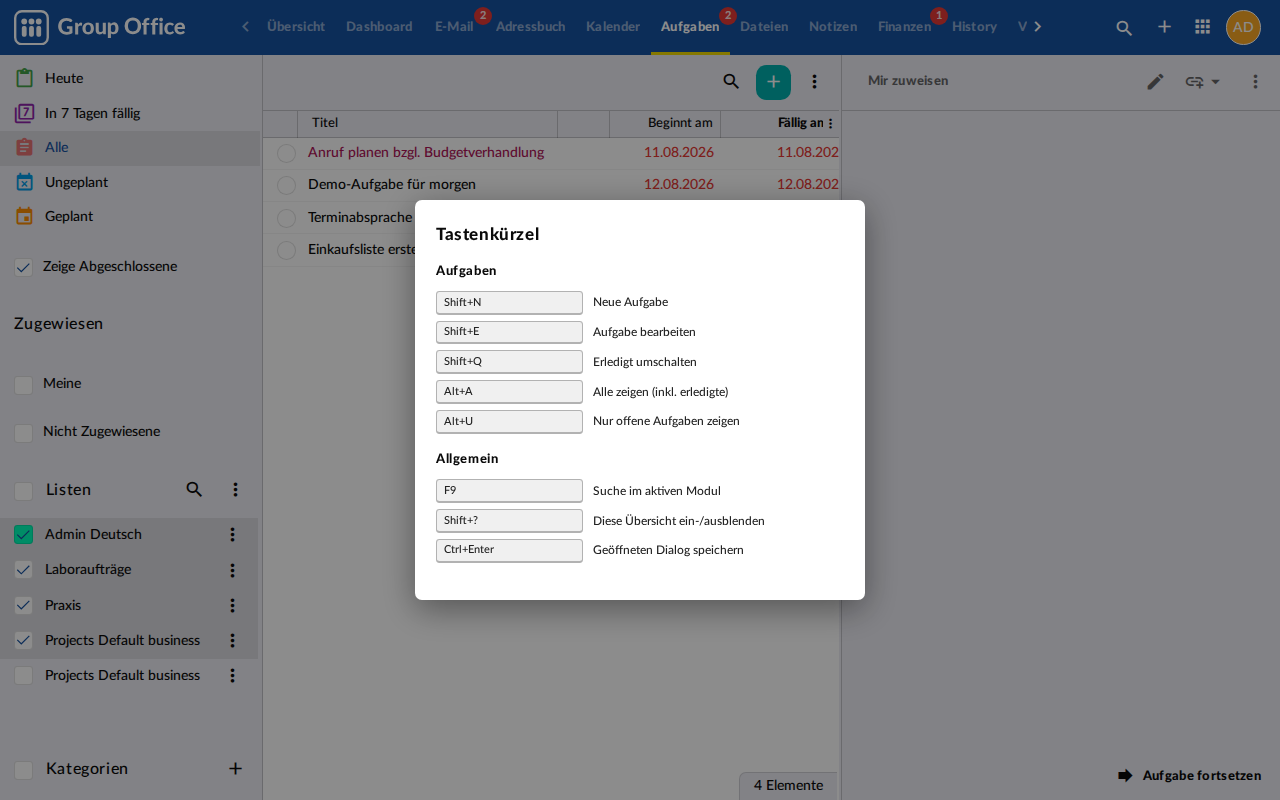
Task: Click the teal add task button
Action: (x=773, y=82)
